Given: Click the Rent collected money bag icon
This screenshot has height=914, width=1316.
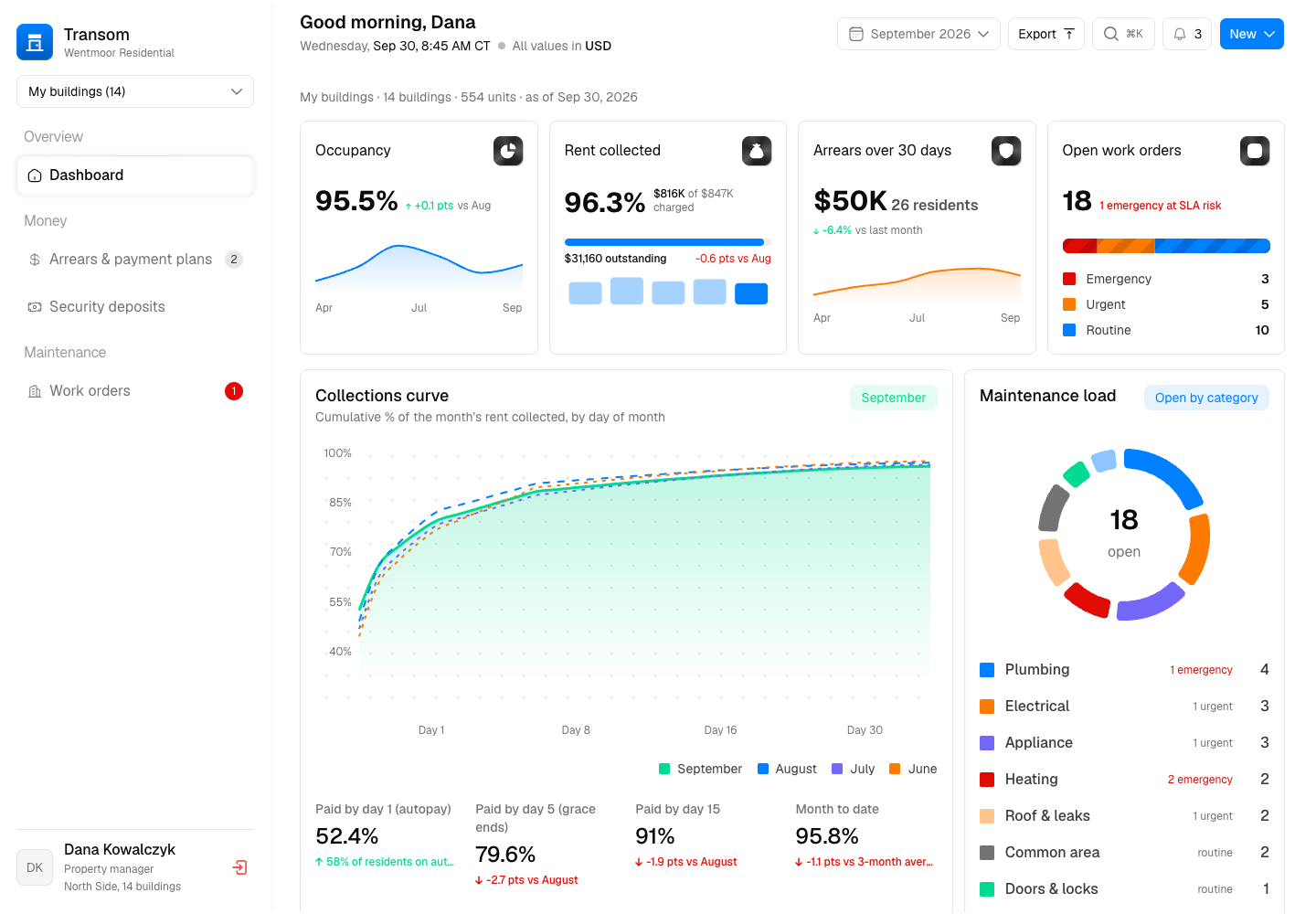Looking at the screenshot, I should [x=757, y=151].
